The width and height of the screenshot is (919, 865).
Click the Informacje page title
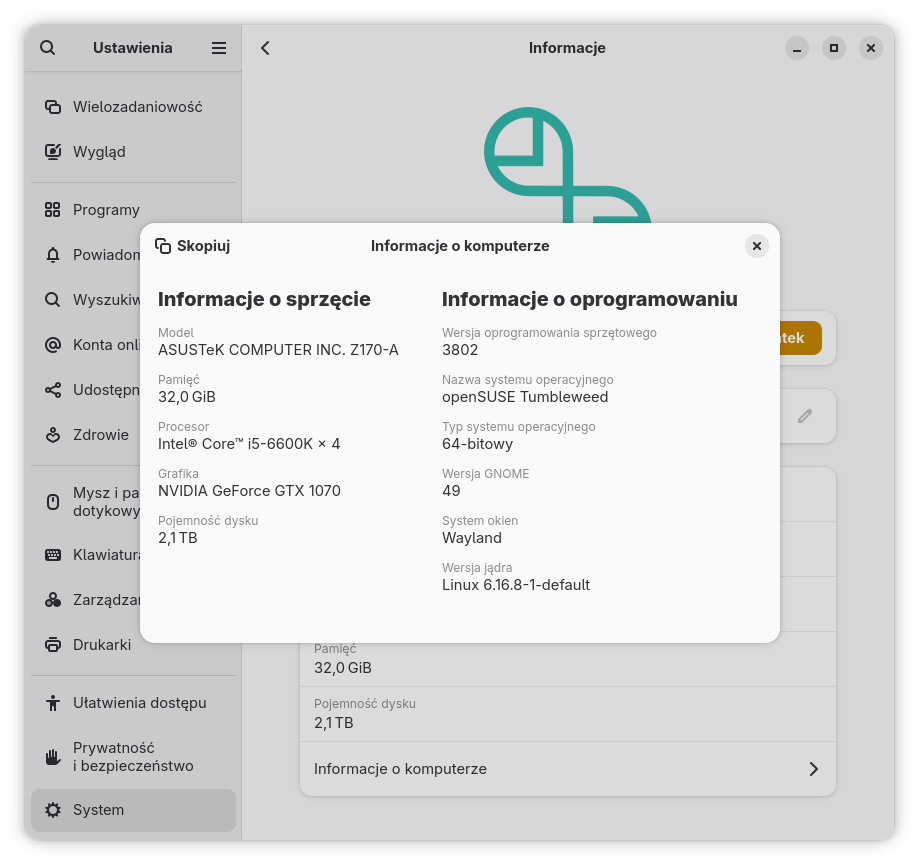(x=567, y=47)
